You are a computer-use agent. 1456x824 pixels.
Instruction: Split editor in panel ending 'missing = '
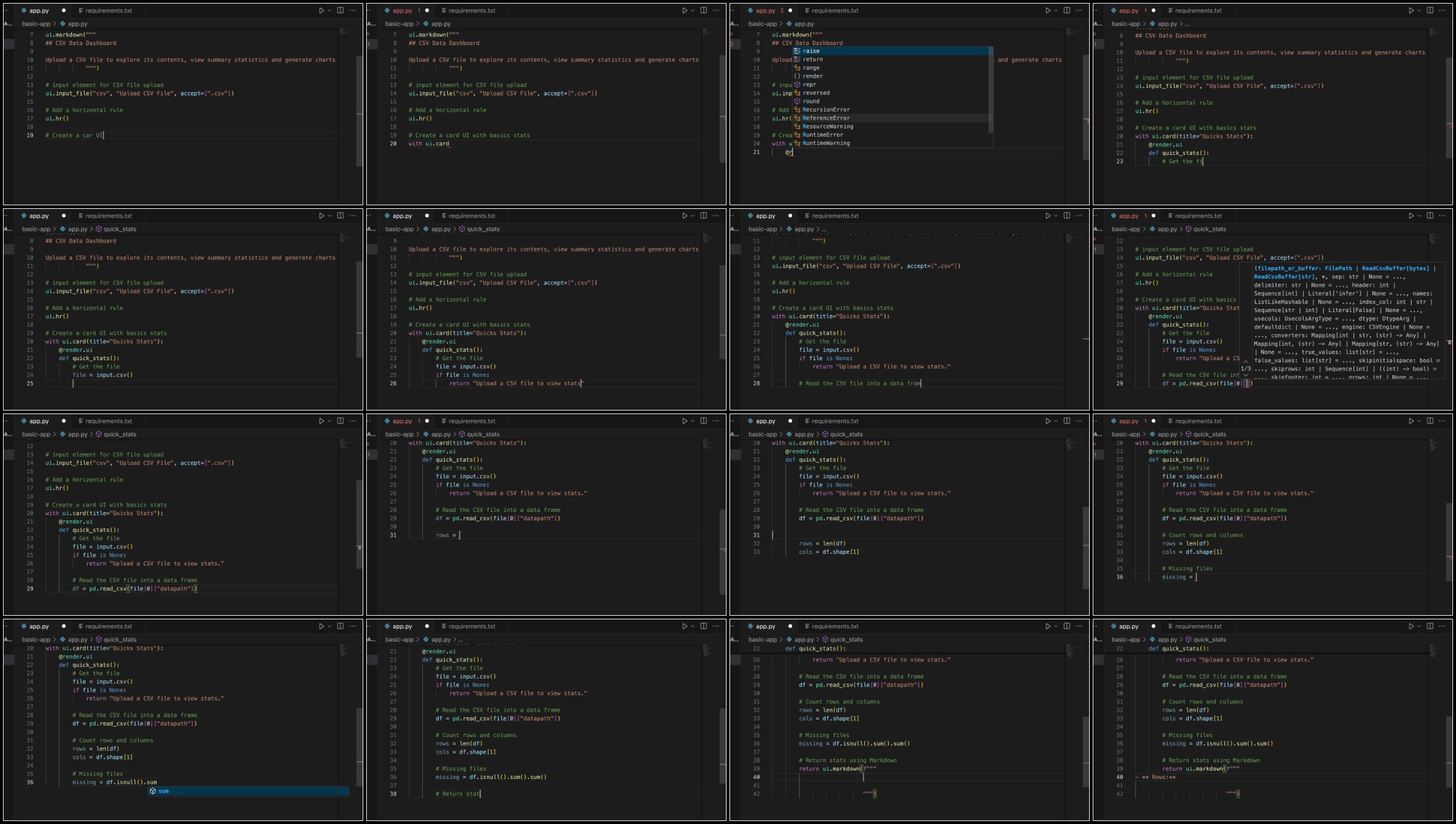point(1430,421)
